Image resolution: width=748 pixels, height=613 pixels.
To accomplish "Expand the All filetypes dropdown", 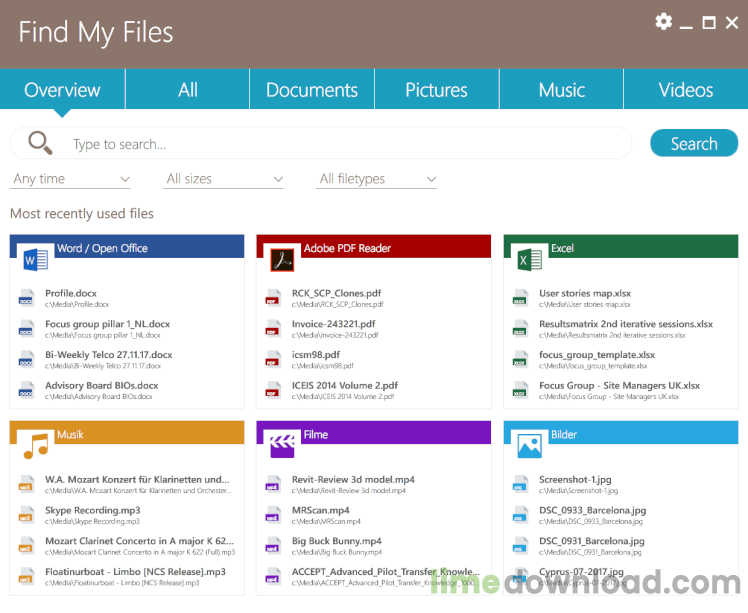I will click(x=377, y=179).
